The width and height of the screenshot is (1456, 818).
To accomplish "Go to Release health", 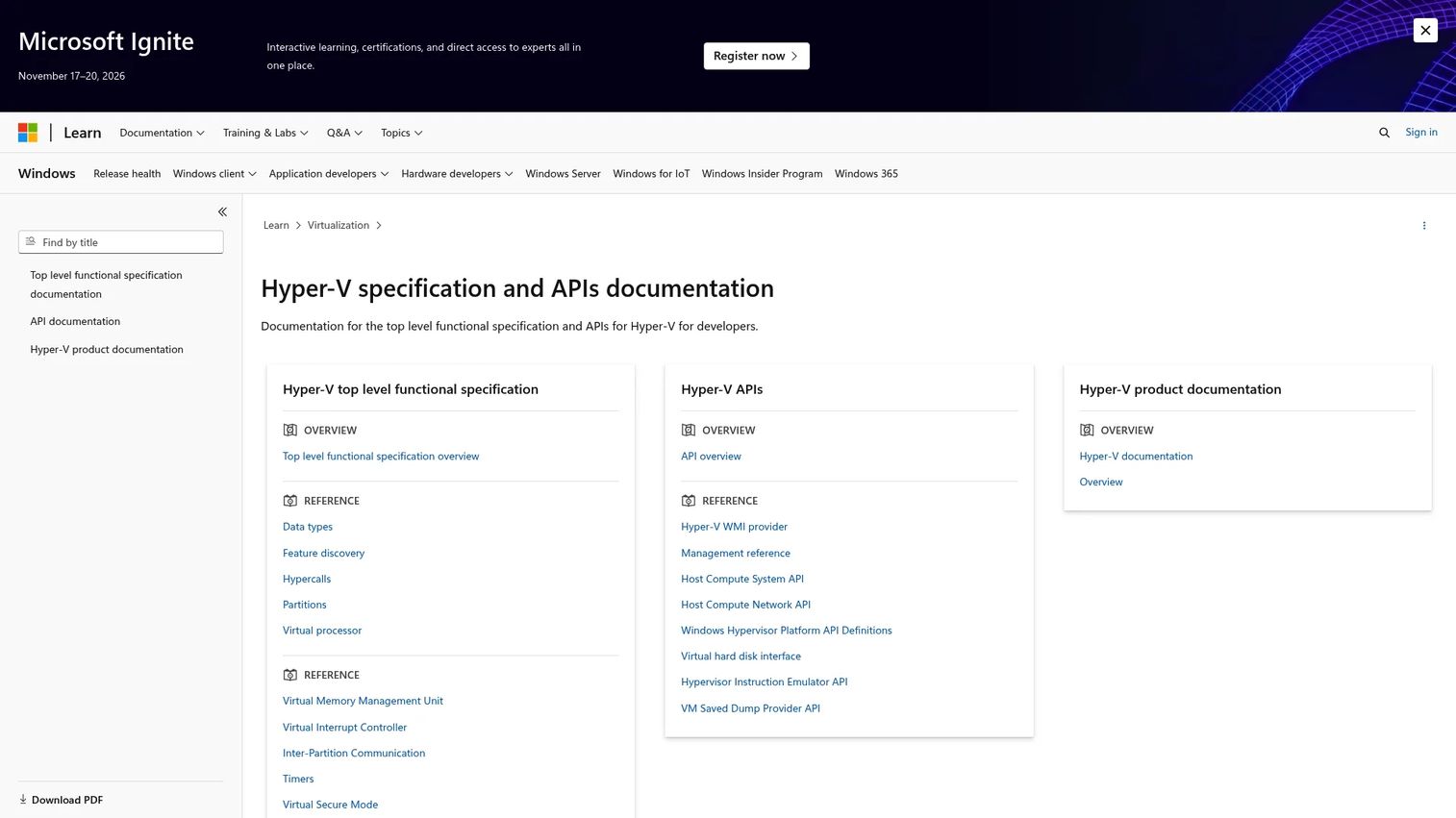I will pyautogui.click(x=127, y=174).
